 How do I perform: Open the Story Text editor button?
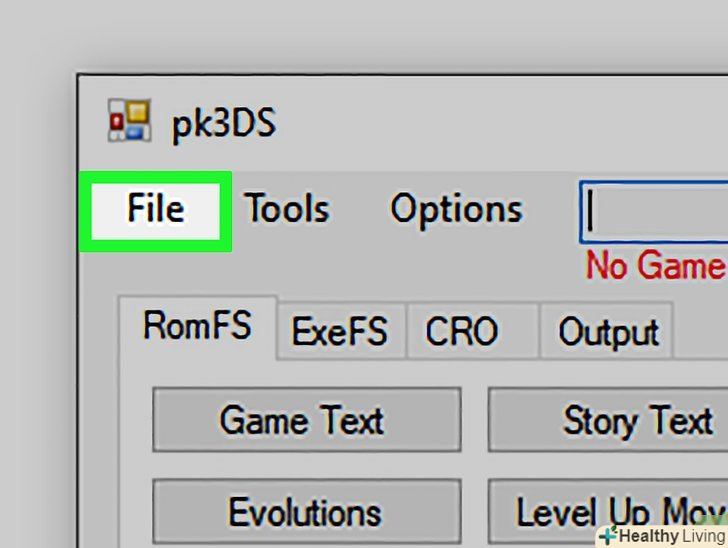(x=608, y=419)
